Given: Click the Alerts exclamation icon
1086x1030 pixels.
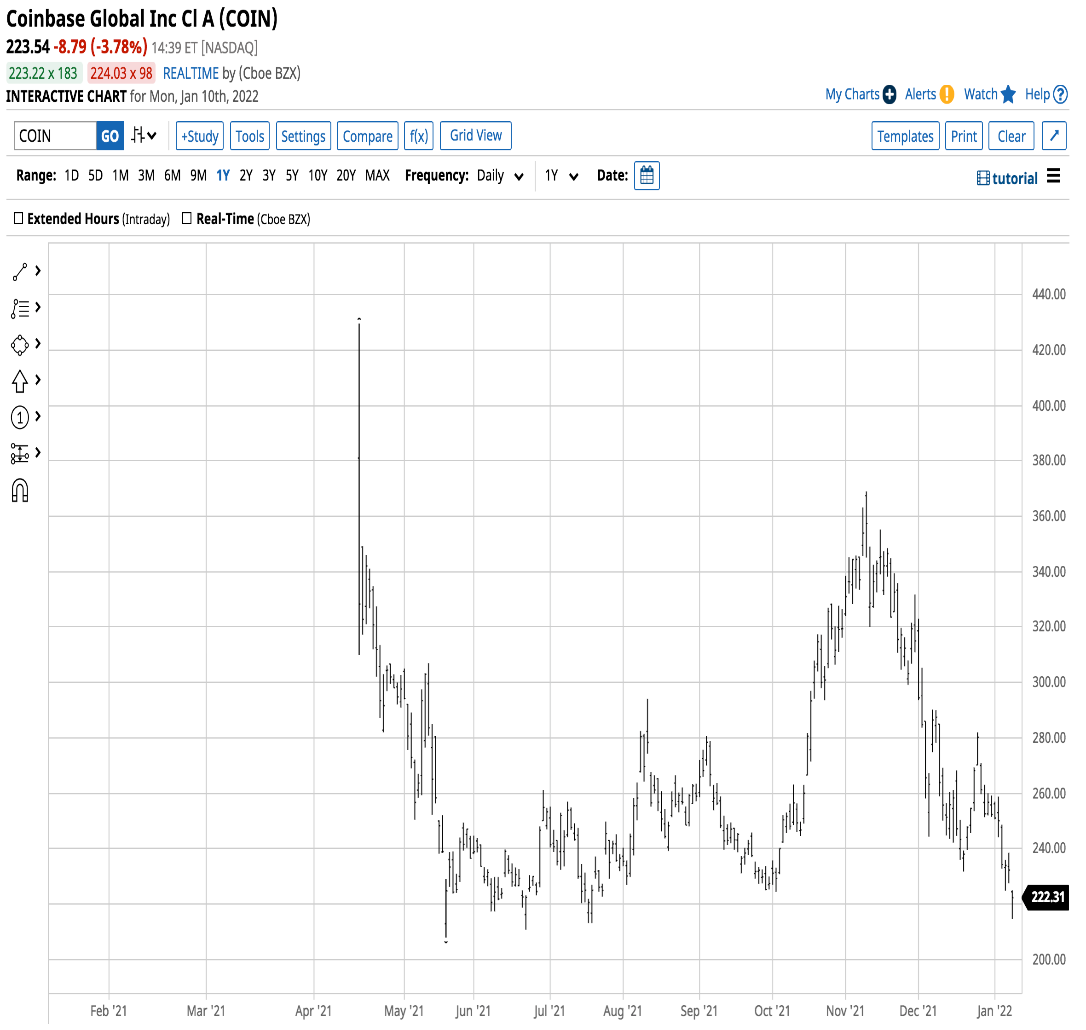Looking at the screenshot, I should pyautogui.click(x=947, y=94).
